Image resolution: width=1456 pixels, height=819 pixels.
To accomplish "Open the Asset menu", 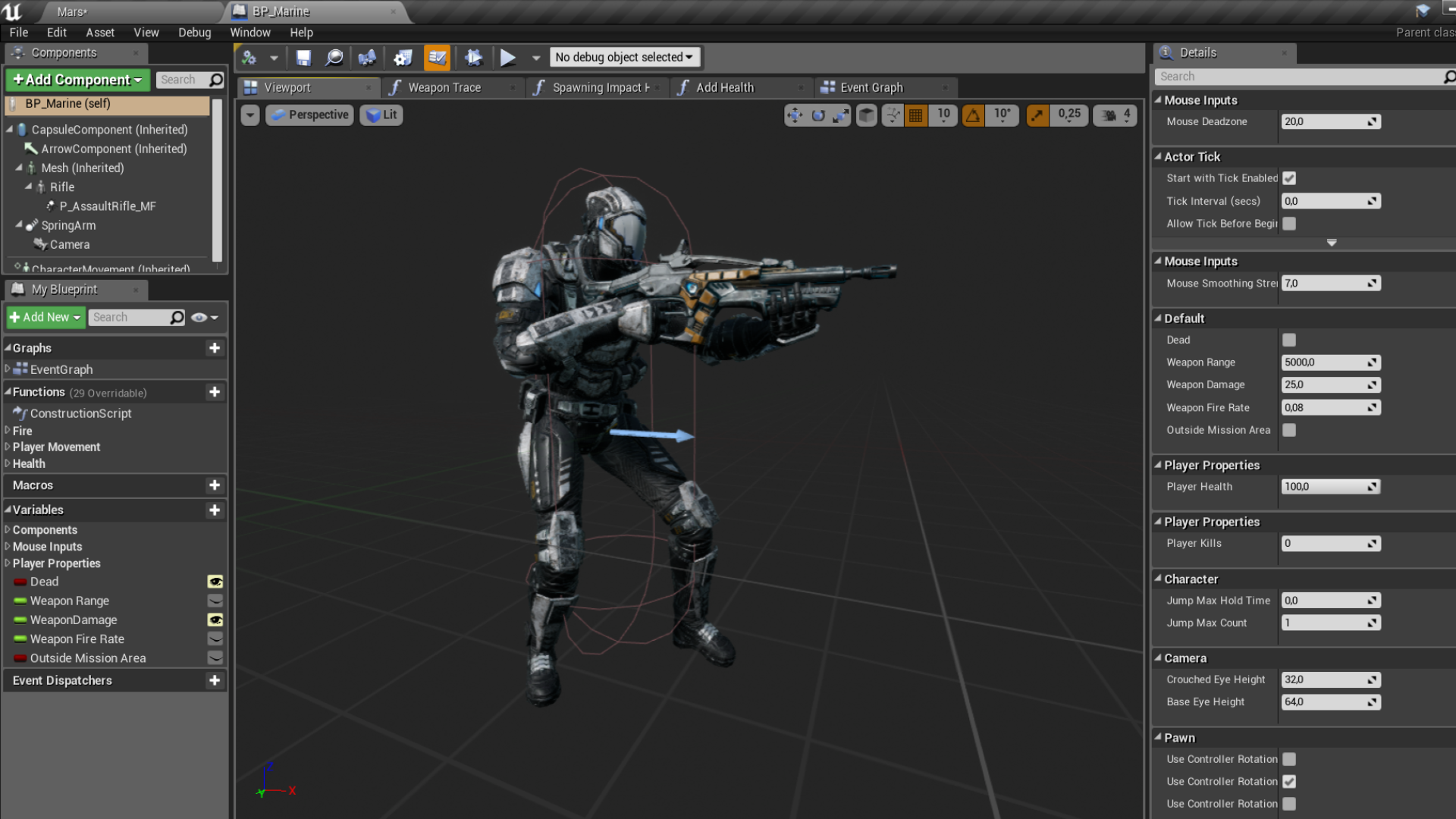I will coord(100,33).
